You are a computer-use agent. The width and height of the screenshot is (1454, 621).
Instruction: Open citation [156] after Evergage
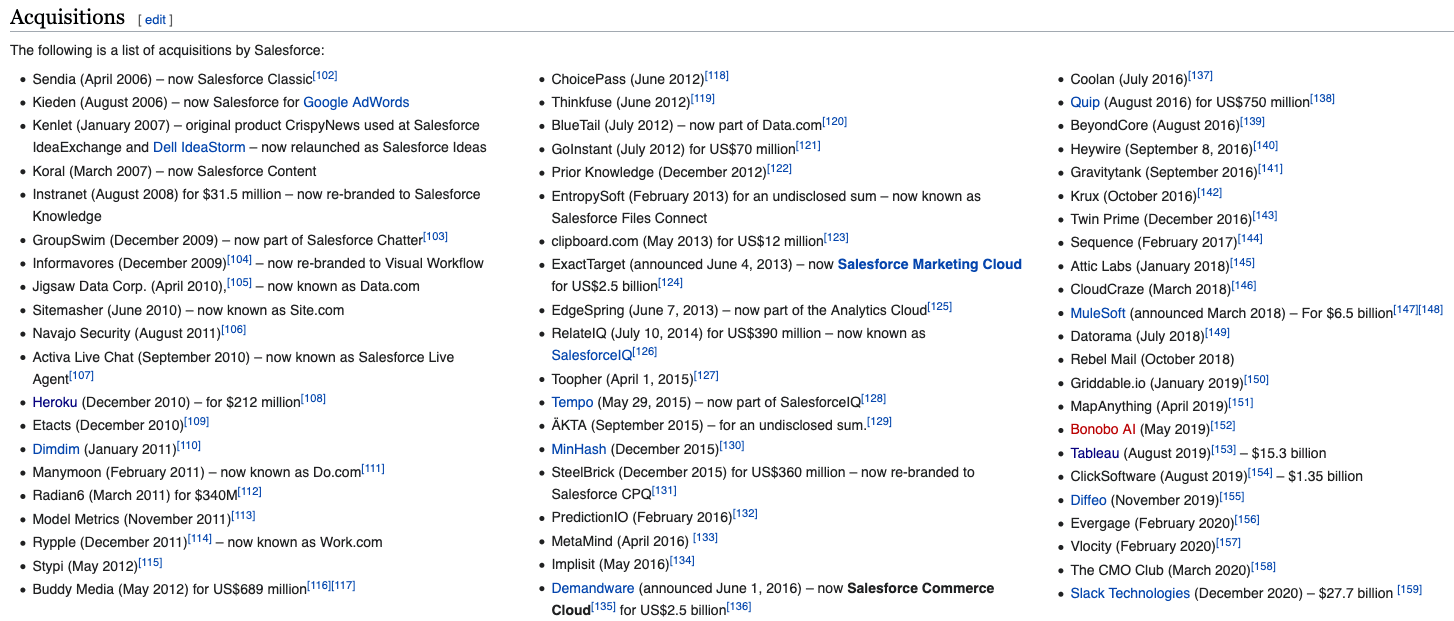1247,519
